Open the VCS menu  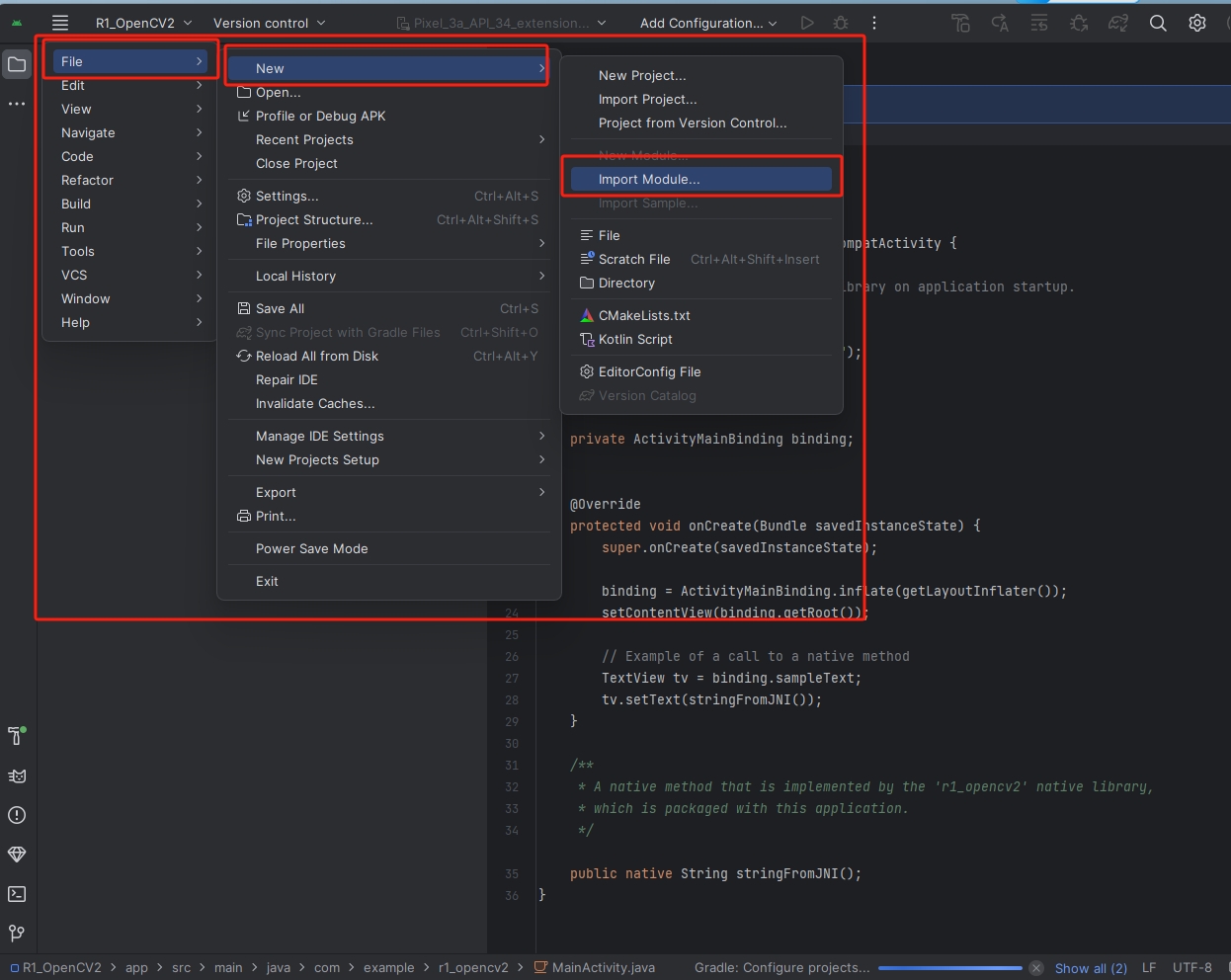click(x=130, y=275)
